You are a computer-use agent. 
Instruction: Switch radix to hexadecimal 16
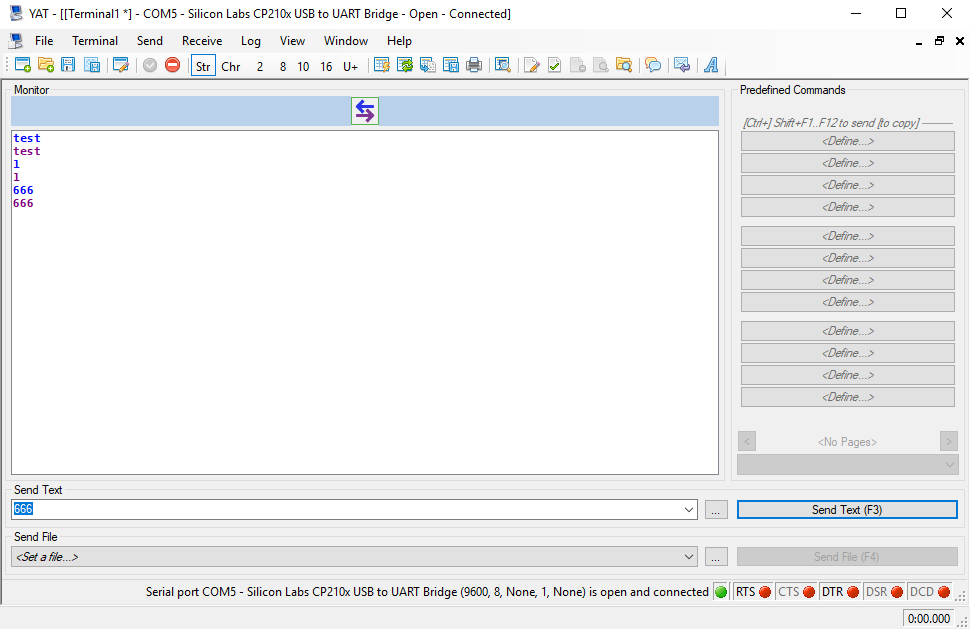(326, 66)
